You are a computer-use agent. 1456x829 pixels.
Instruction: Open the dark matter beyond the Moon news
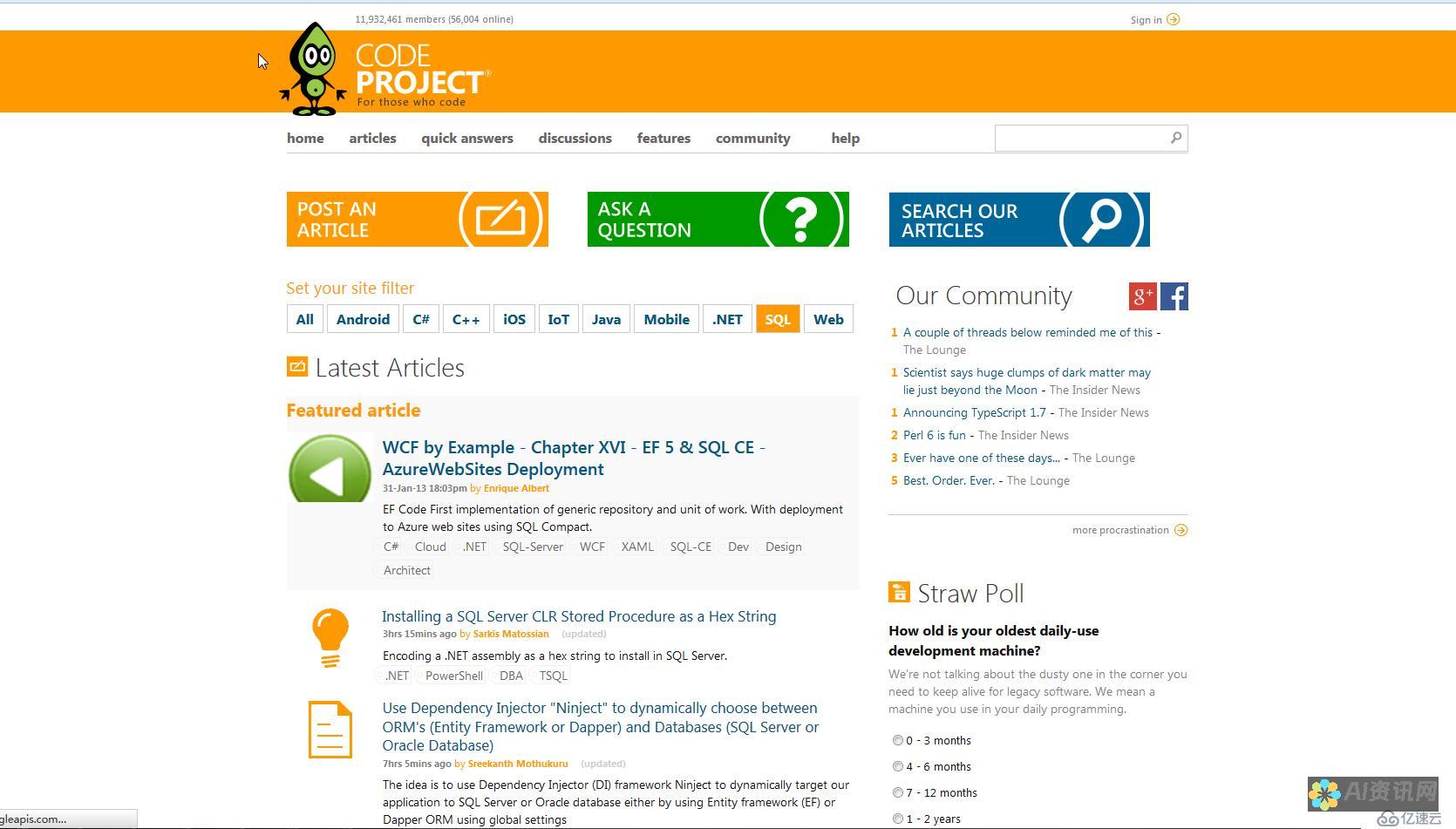tap(1027, 381)
